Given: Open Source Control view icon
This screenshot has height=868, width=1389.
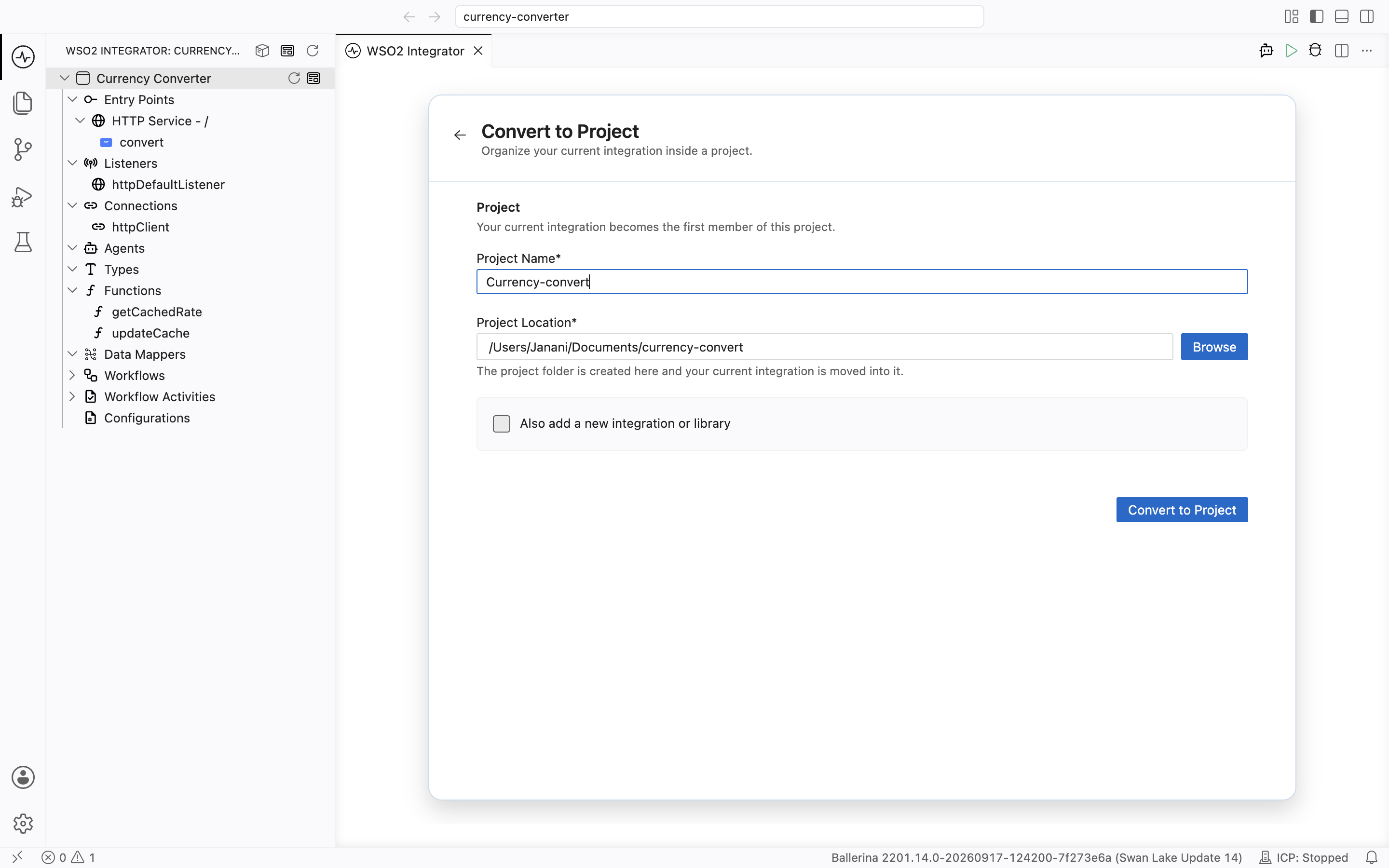Looking at the screenshot, I should coord(23,149).
